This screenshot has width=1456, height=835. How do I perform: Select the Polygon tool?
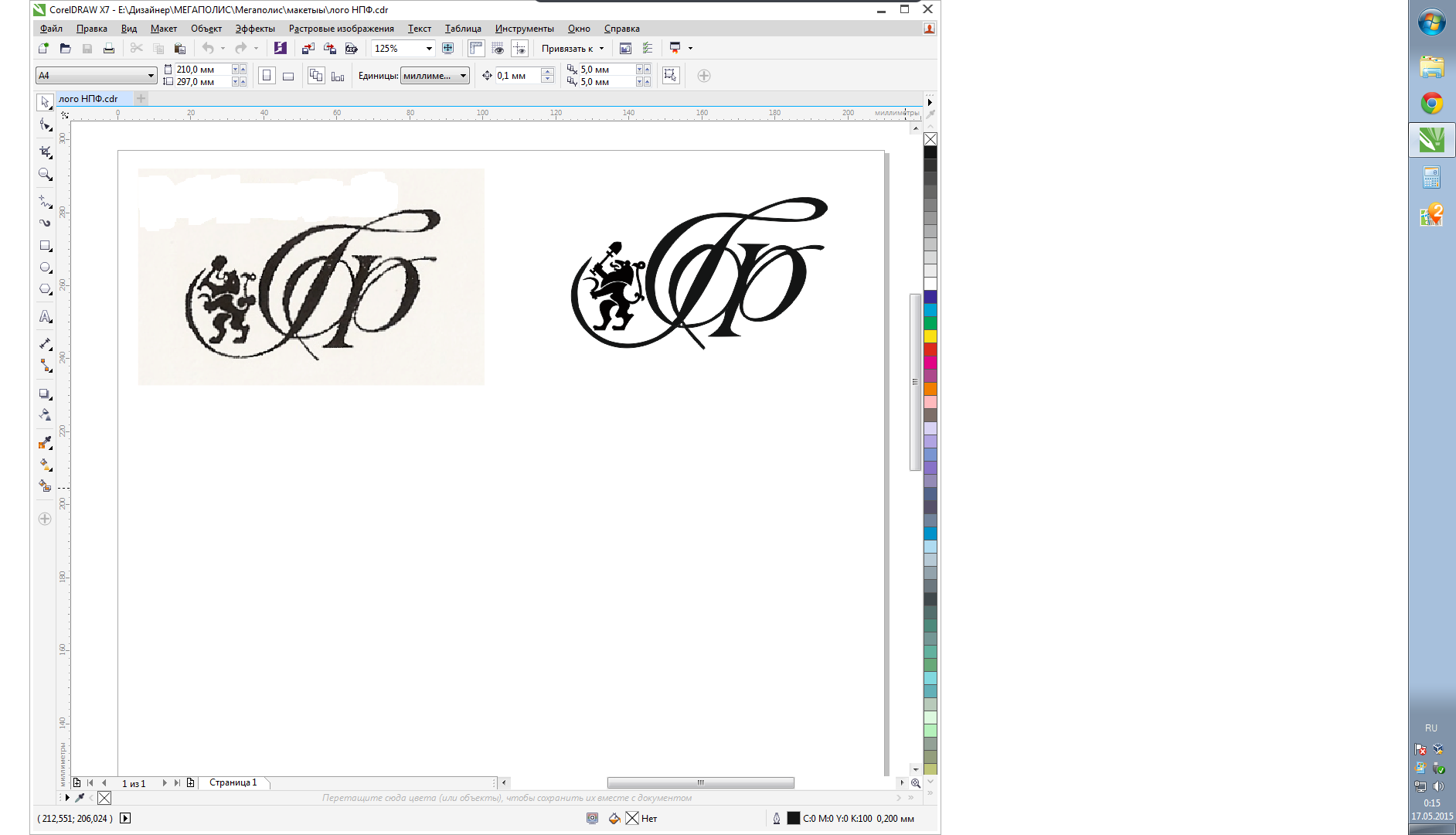click(45, 289)
